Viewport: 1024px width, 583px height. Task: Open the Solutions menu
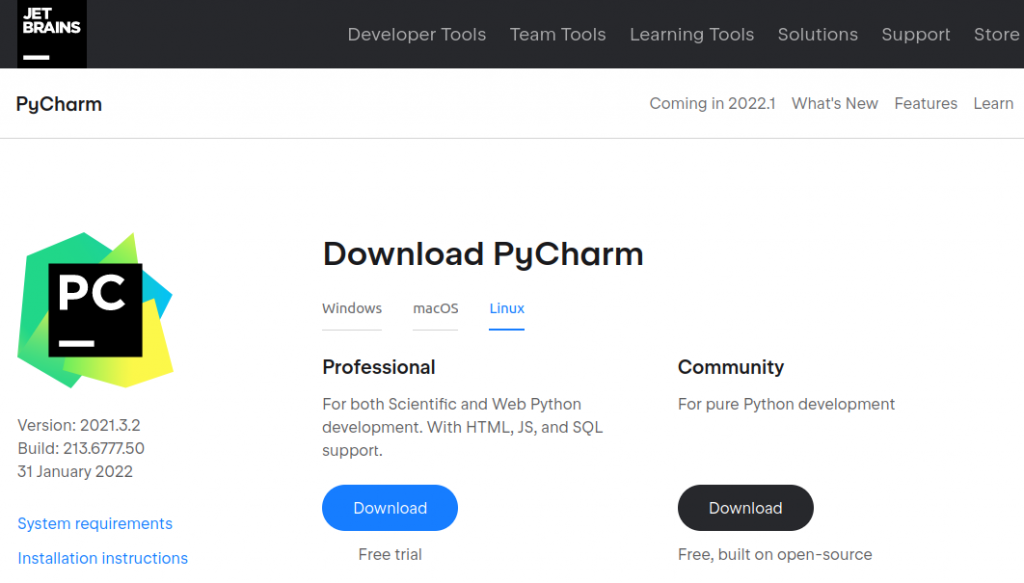(817, 34)
